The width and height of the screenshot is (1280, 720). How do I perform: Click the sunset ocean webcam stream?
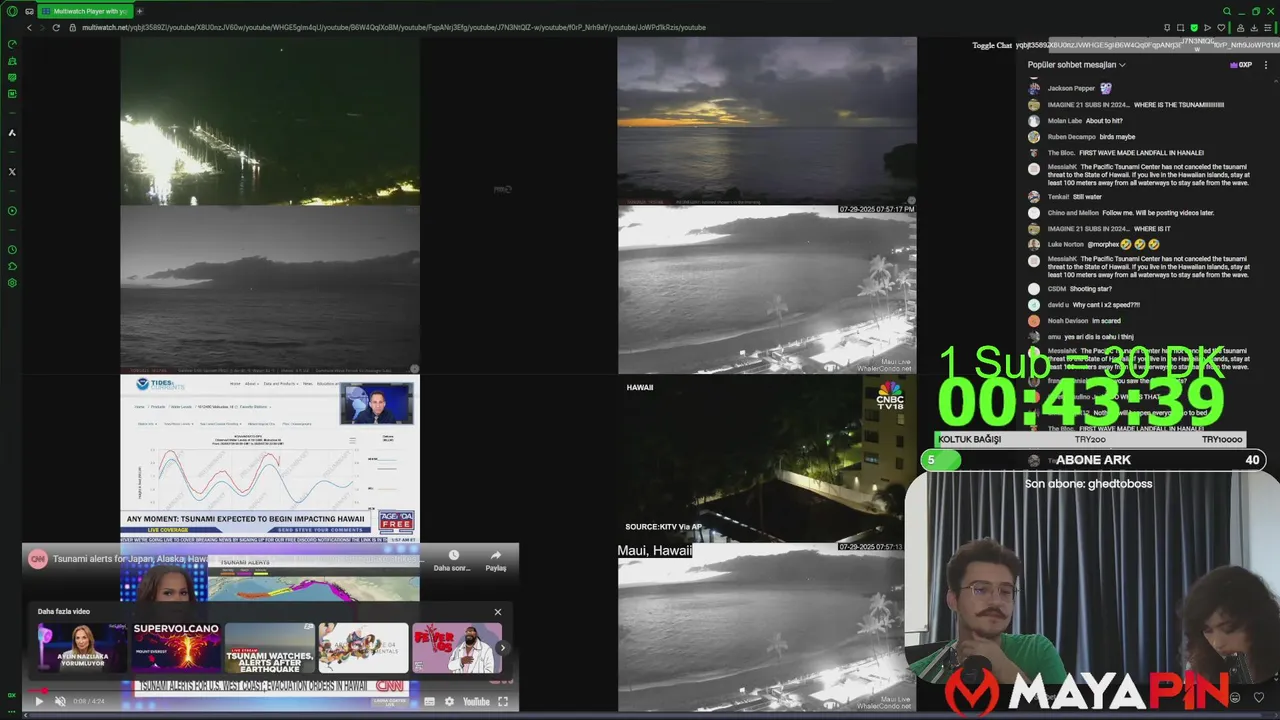tap(767, 121)
